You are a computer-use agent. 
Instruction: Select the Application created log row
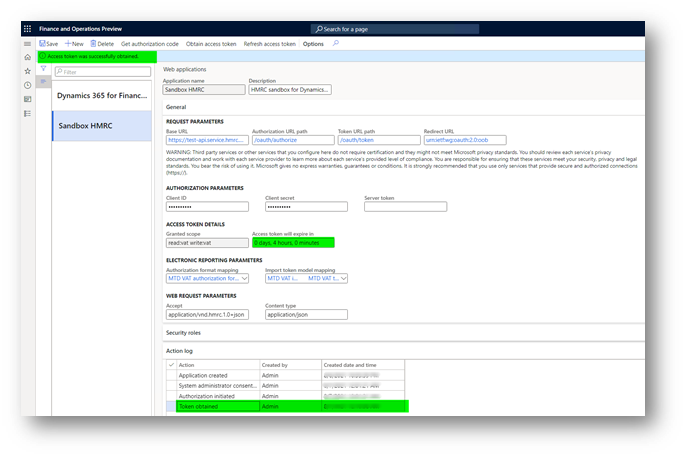pos(285,375)
